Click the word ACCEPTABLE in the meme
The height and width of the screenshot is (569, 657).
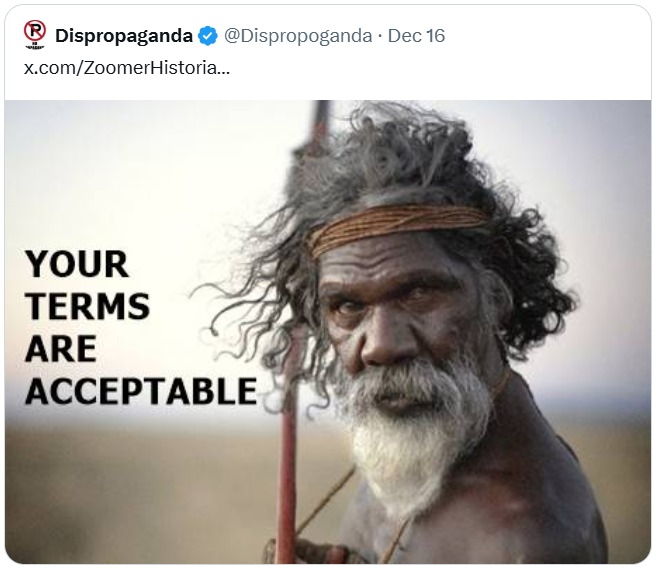[x=141, y=391]
